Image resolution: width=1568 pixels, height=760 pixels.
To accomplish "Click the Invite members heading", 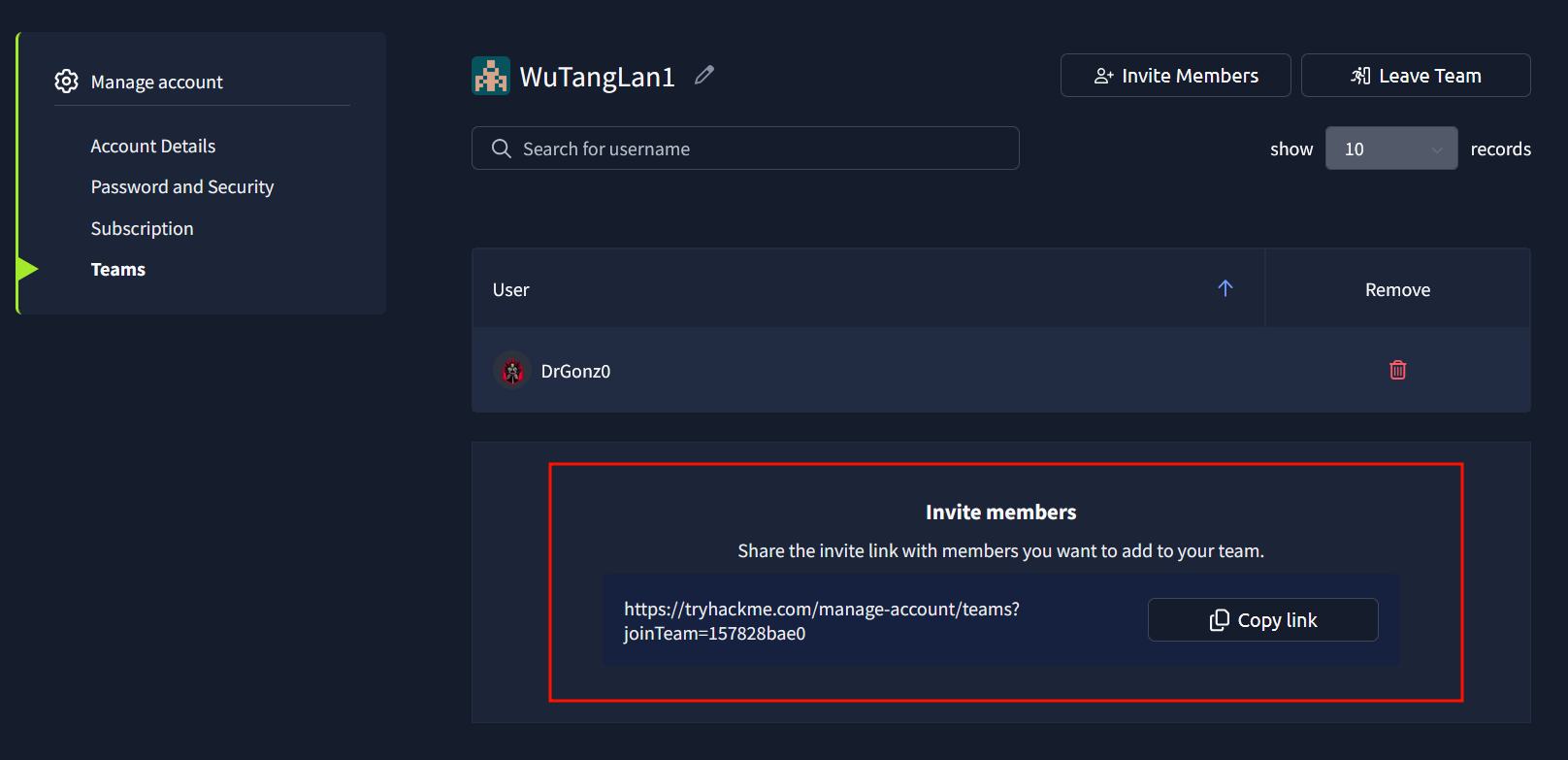I will pyautogui.click(x=1001, y=512).
